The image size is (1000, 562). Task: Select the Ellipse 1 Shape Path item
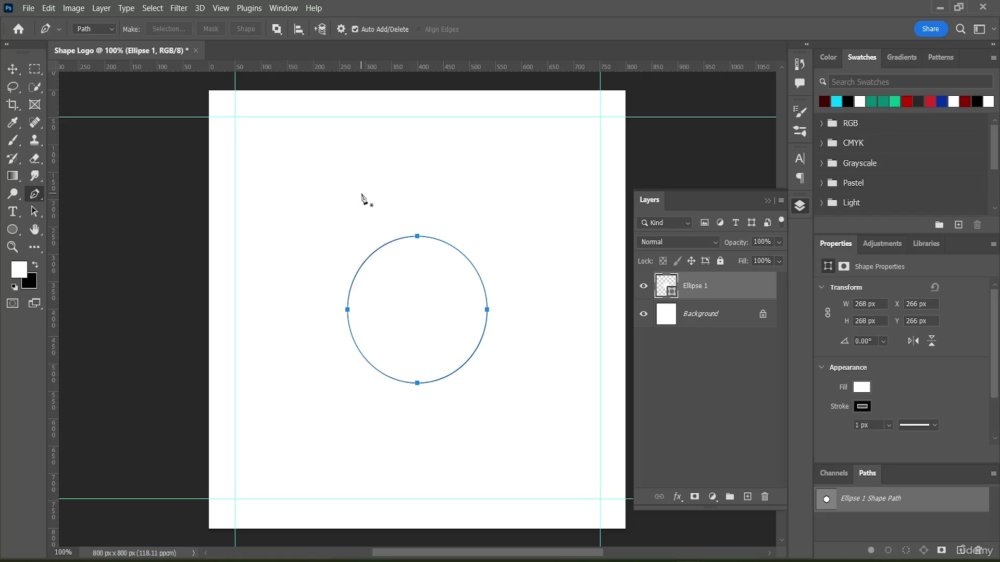[x=902, y=499]
